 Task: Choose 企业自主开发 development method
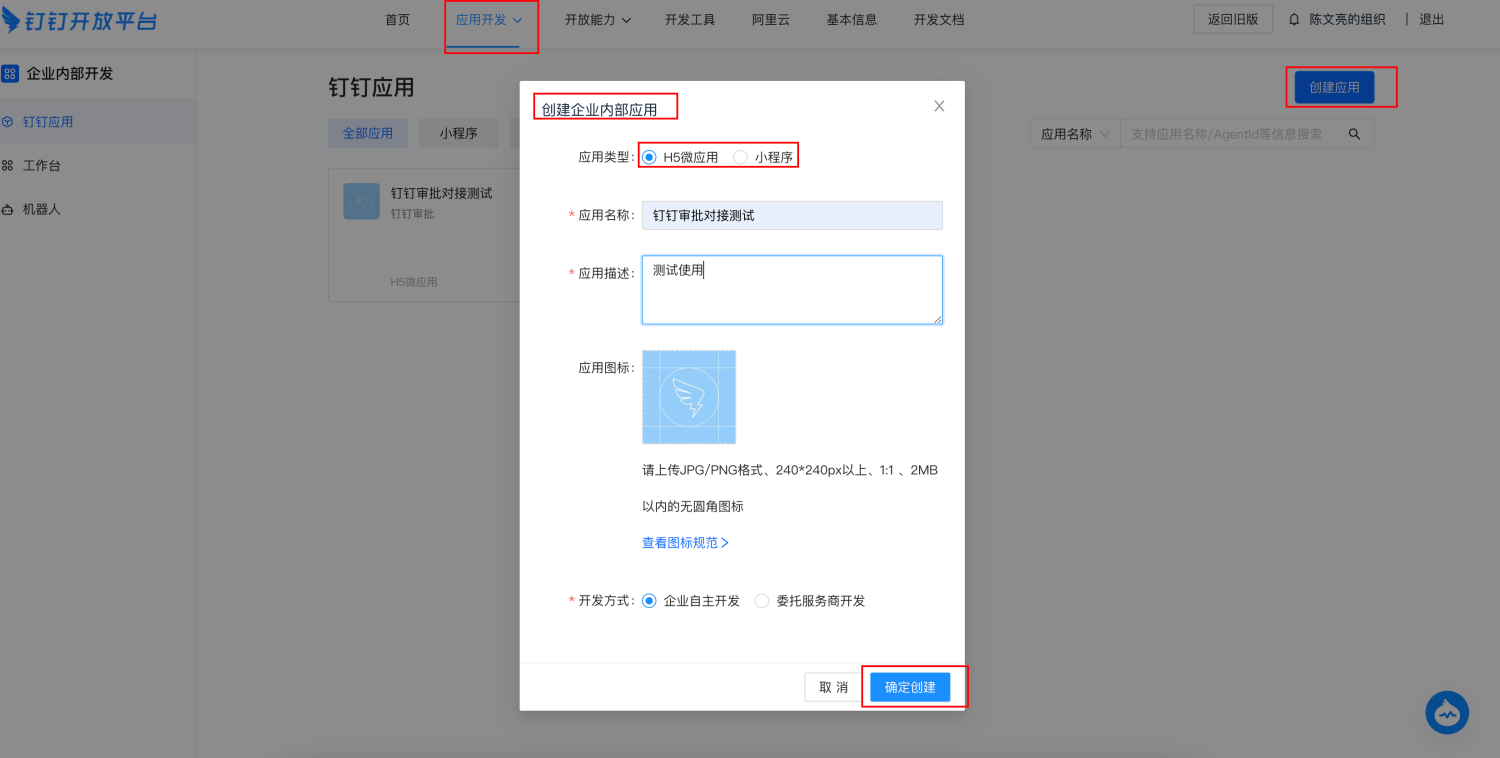[649, 601]
